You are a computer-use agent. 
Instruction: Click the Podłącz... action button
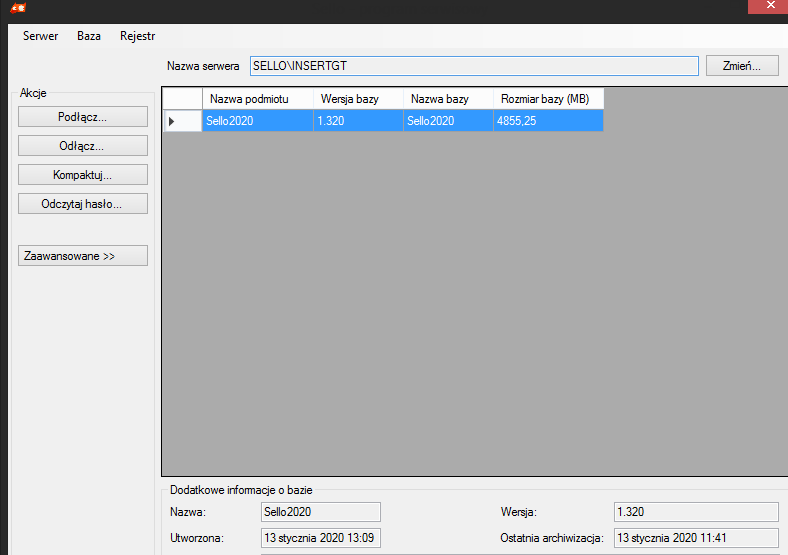pyautogui.click(x=82, y=116)
